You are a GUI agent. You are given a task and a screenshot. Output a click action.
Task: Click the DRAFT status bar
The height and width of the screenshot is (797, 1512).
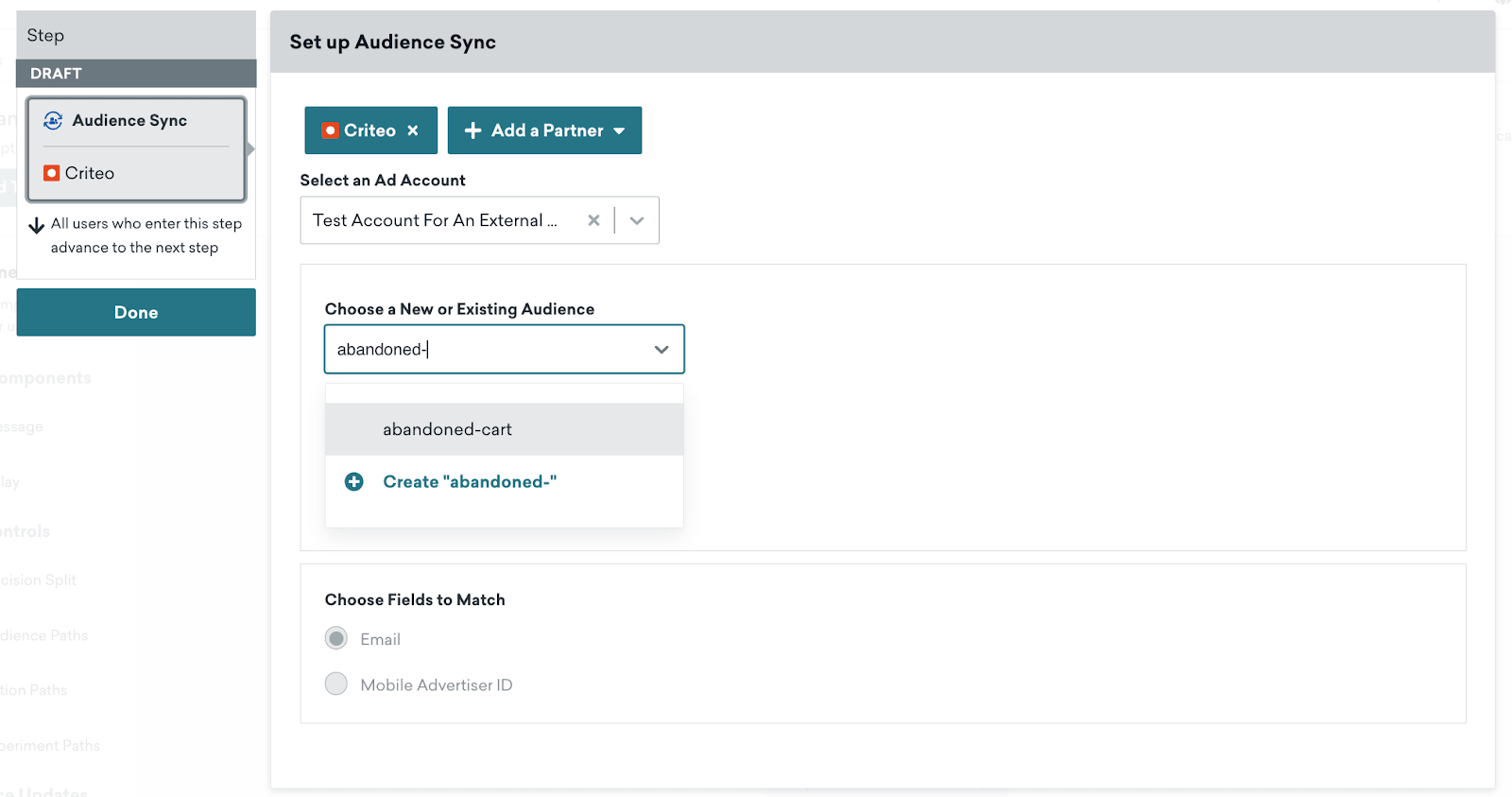click(136, 74)
